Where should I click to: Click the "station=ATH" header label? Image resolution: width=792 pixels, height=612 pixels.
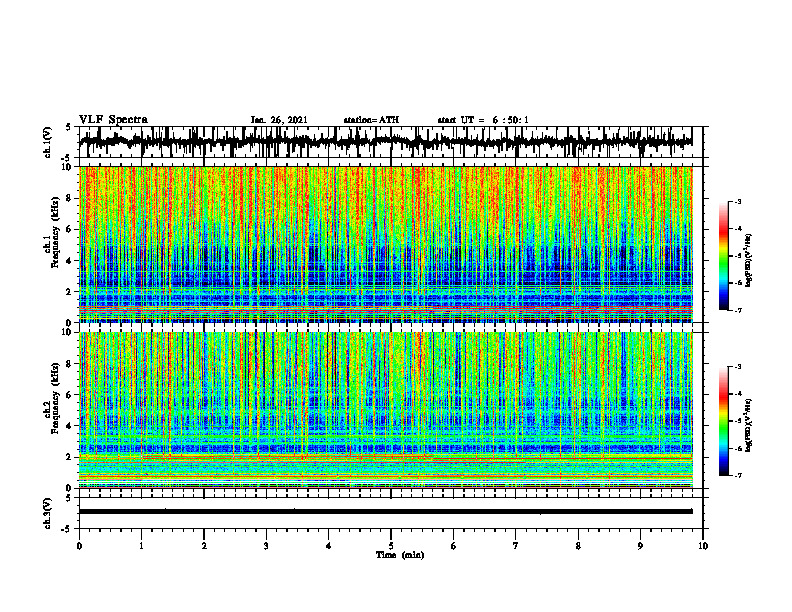pyautogui.click(x=371, y=120)
